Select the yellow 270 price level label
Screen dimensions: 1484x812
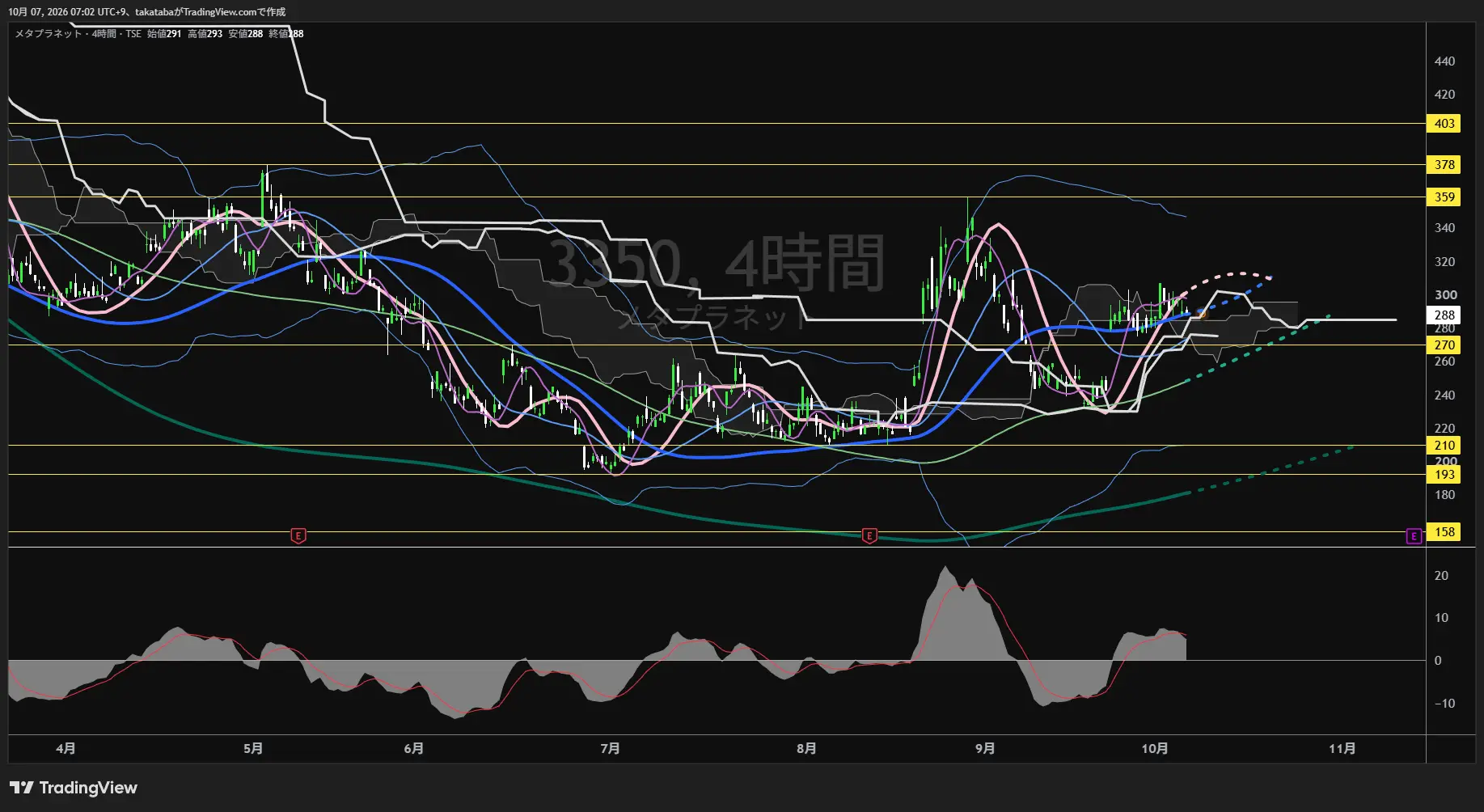coord(1444,345)
